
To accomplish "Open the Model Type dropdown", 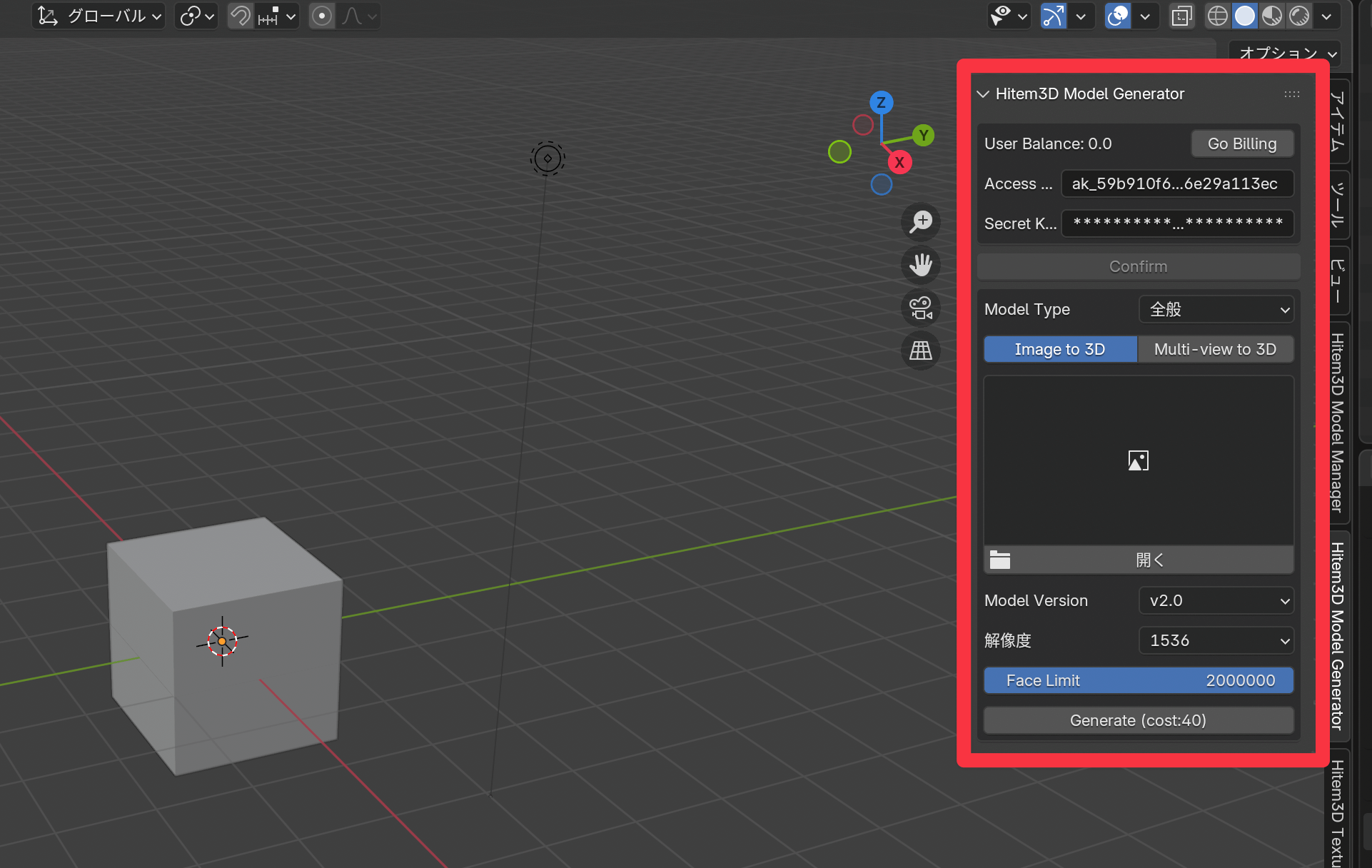I will point(1216,309).
